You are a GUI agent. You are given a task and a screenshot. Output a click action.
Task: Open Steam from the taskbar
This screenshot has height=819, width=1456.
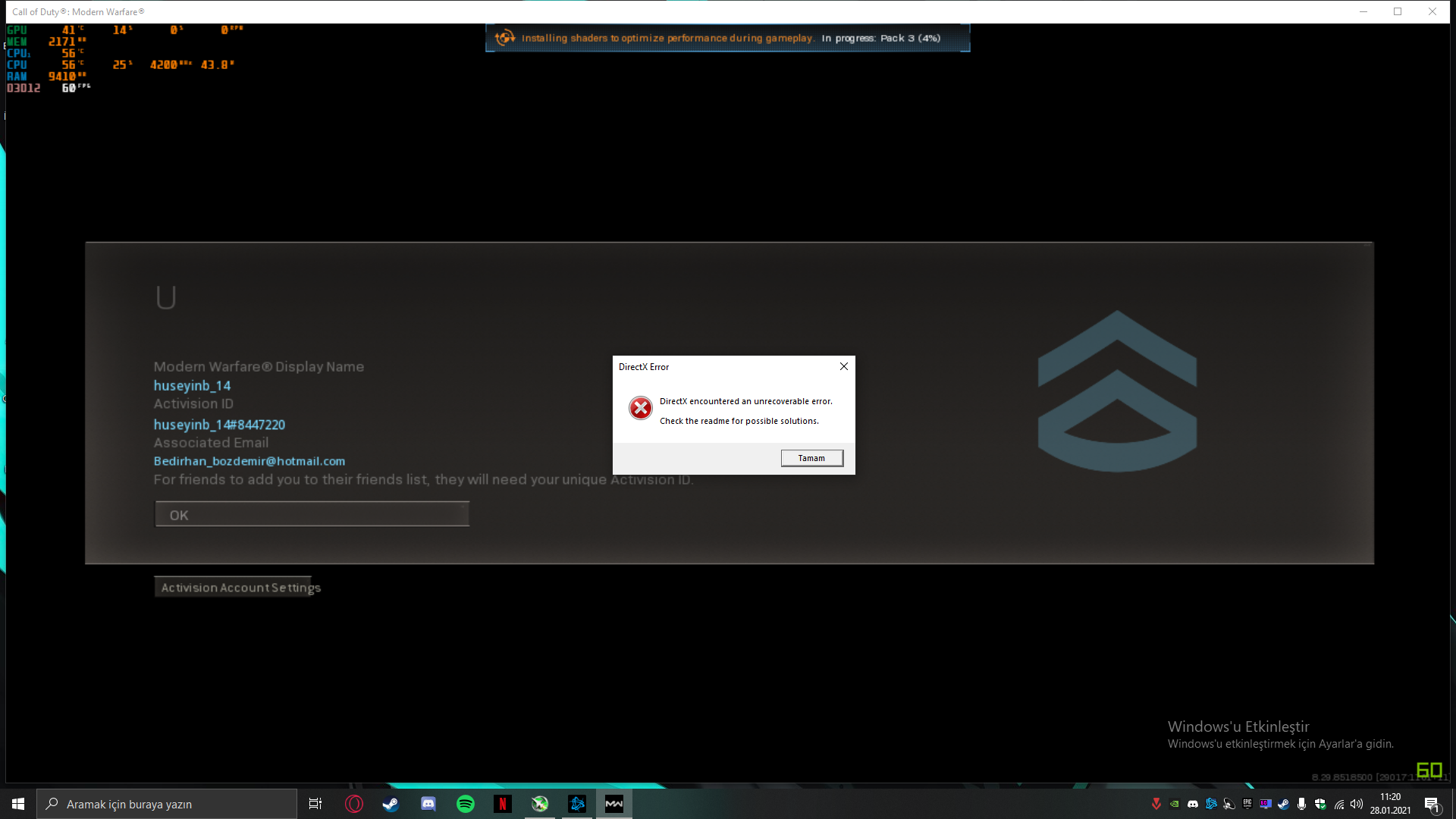pyautogui.click(x=391, y=804)
